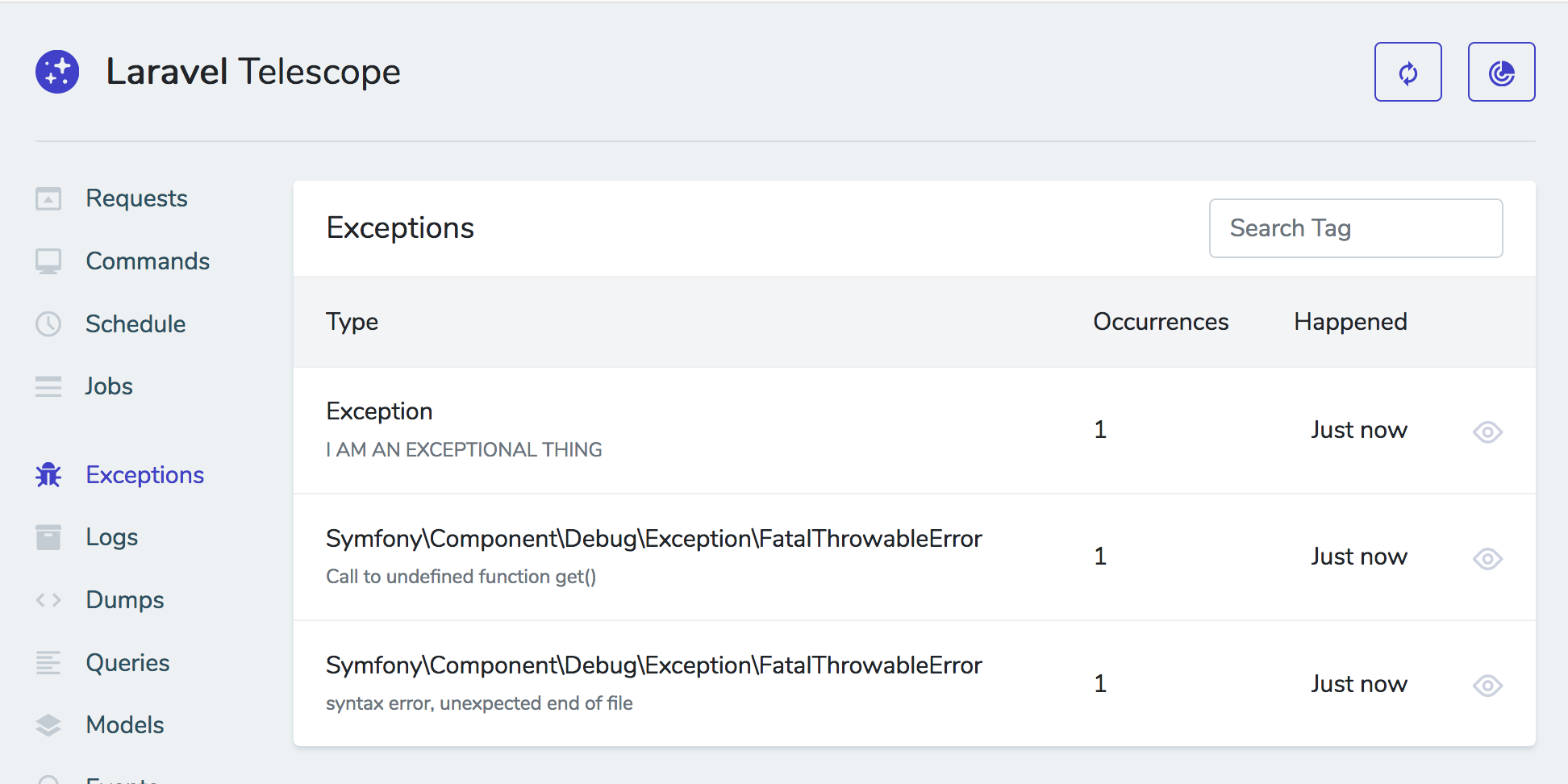The width and height of the screenshot is (1568, 784).
Task: View details of the 'I AM AN EXCEPTIONAL THING' exception
Action: [x=1487, y=432]
